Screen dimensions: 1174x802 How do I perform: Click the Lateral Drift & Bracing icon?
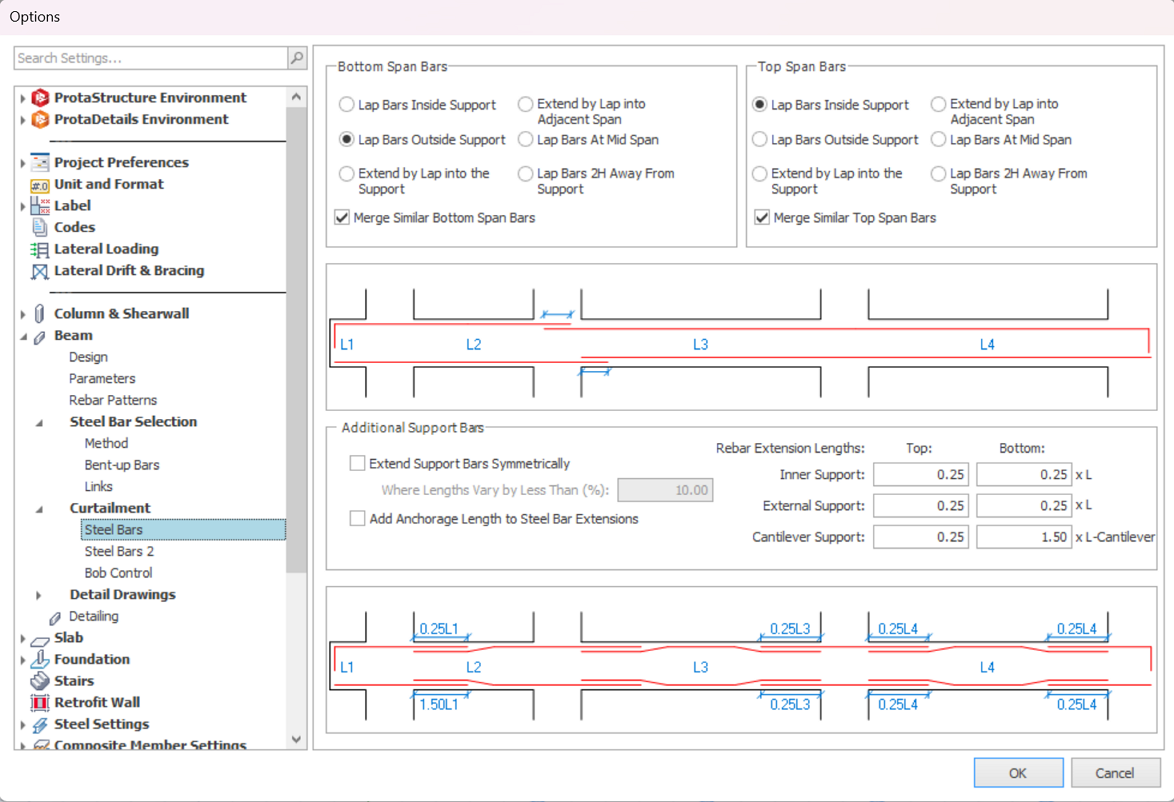(x=40, y=271)
